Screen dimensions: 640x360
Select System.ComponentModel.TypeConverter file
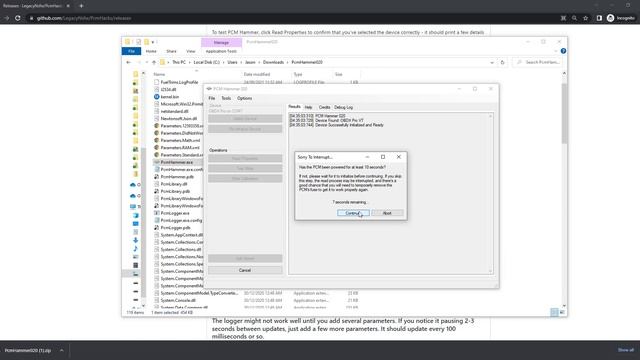[199, 293]
